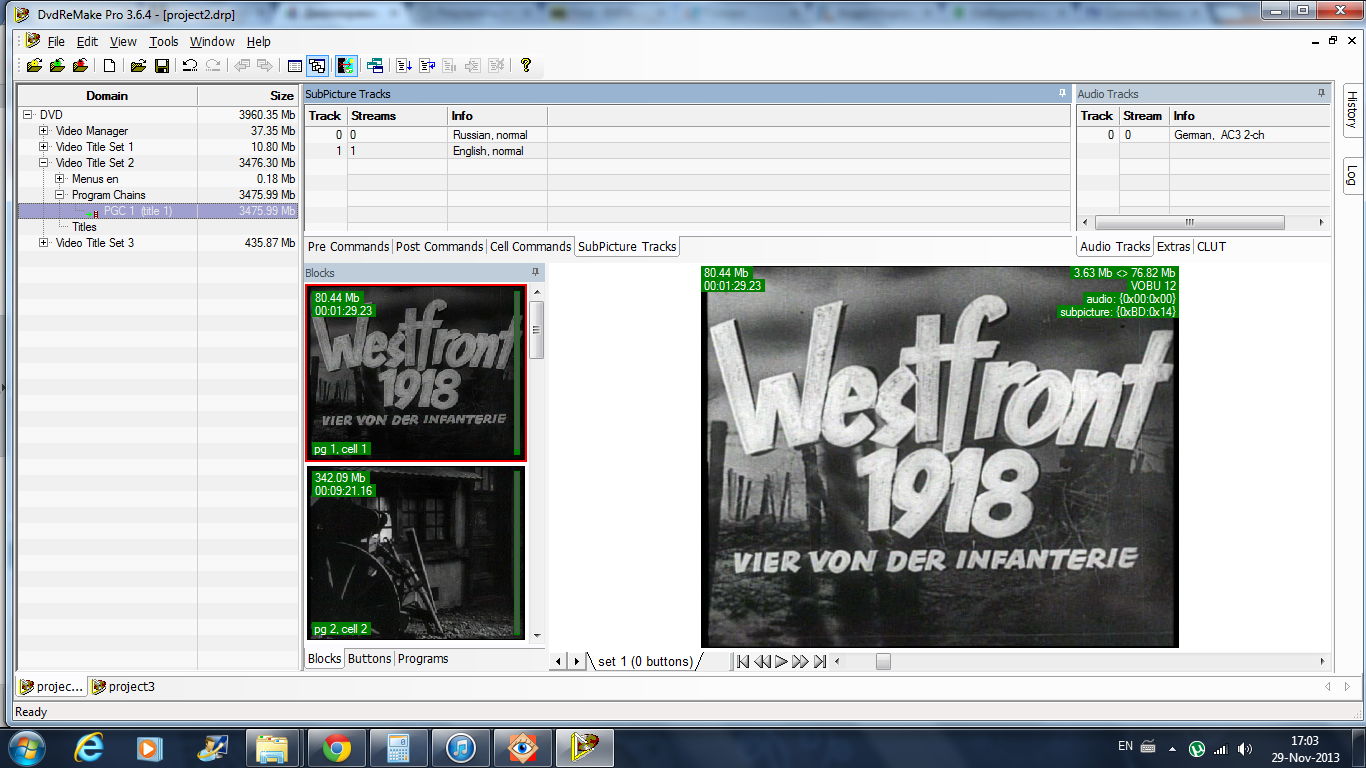Switch to the project3 document tab
Image resolution: width=1366 pixels, height=768 pixels.
(x=123, y=687)
